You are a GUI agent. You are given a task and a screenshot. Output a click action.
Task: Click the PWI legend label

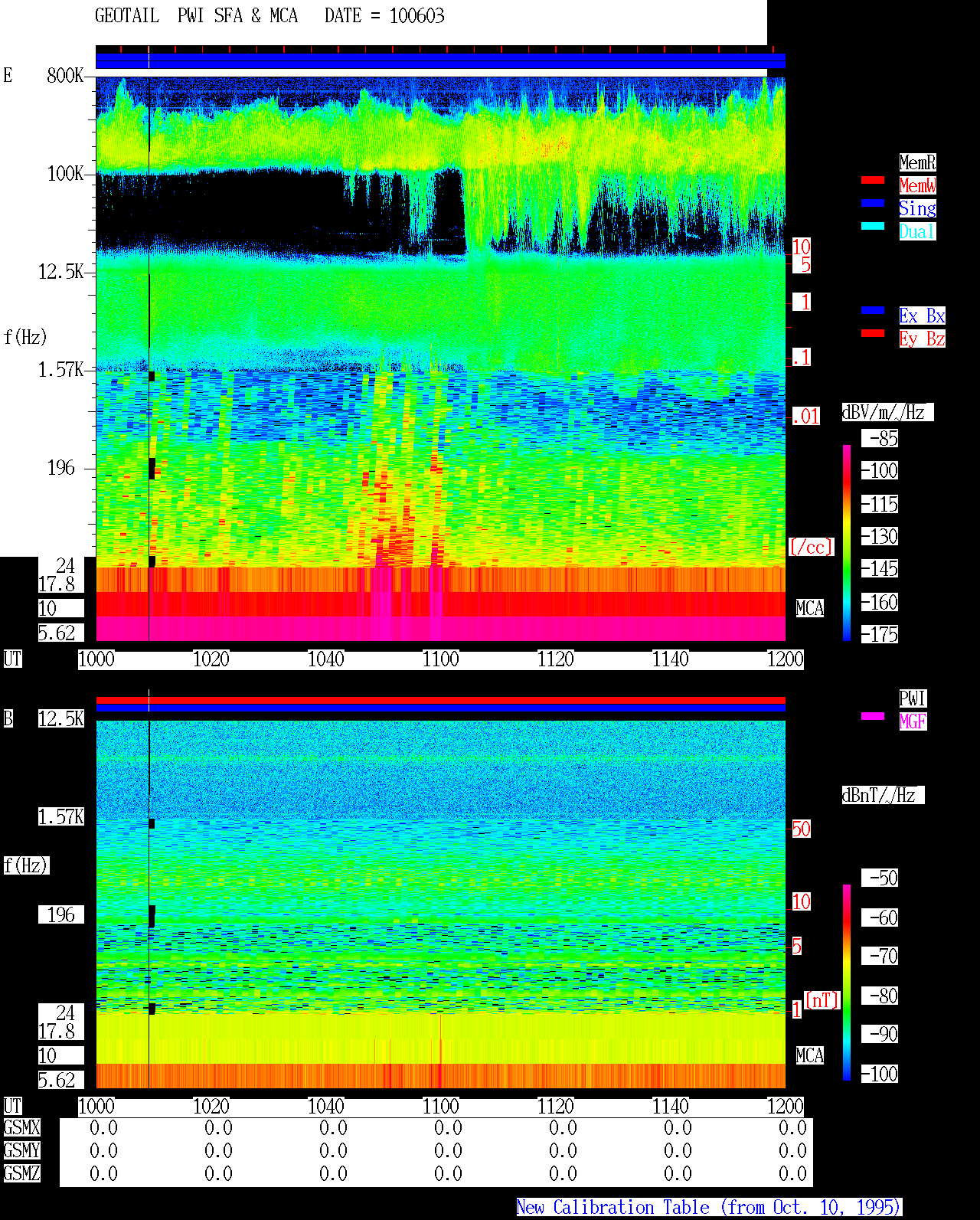pyautogui.click(x=913, y=698)
